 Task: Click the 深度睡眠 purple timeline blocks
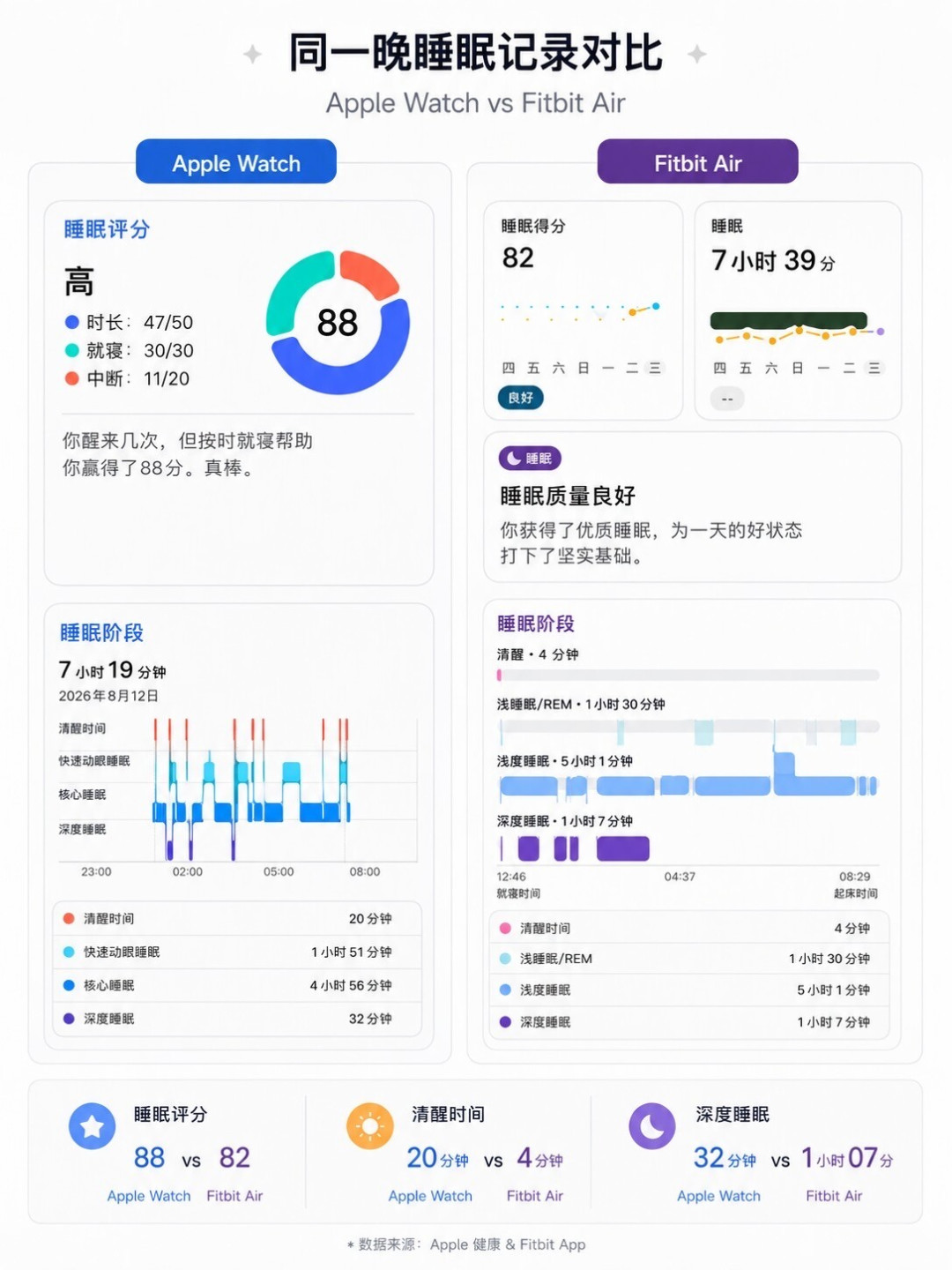[575, 849]
